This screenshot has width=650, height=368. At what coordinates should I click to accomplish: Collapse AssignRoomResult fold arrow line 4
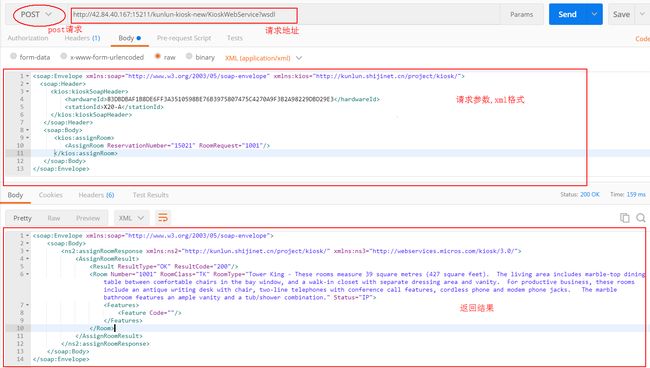(28, 259)
